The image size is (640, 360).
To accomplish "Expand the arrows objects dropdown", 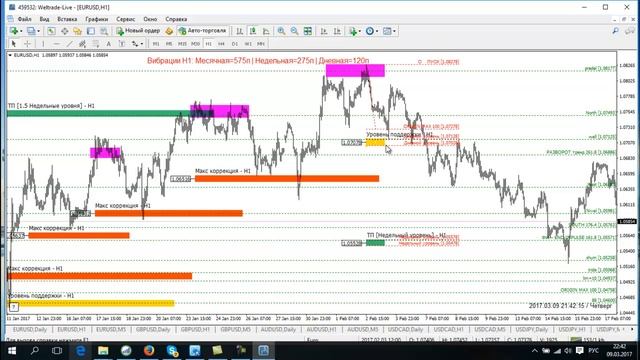I will 142,44.
